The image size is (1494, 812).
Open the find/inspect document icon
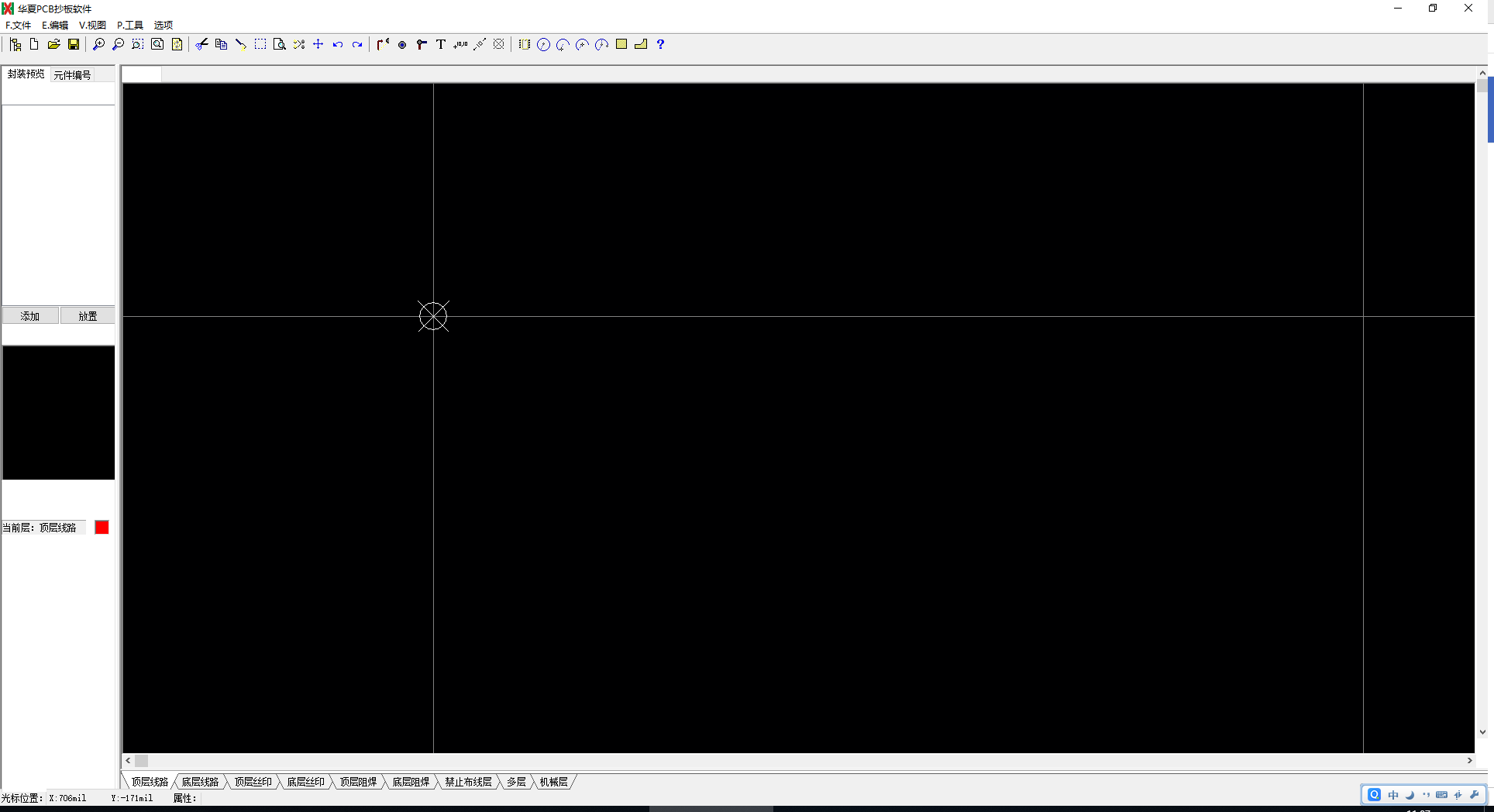[280, 44]
